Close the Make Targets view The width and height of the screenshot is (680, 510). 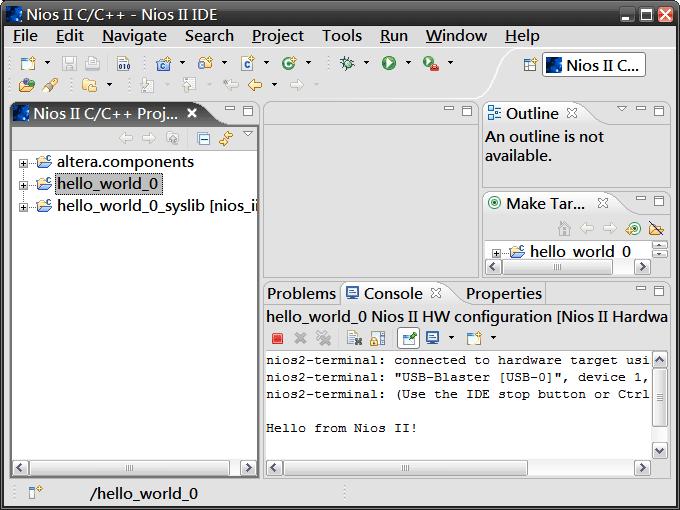[x=603, y=203]
